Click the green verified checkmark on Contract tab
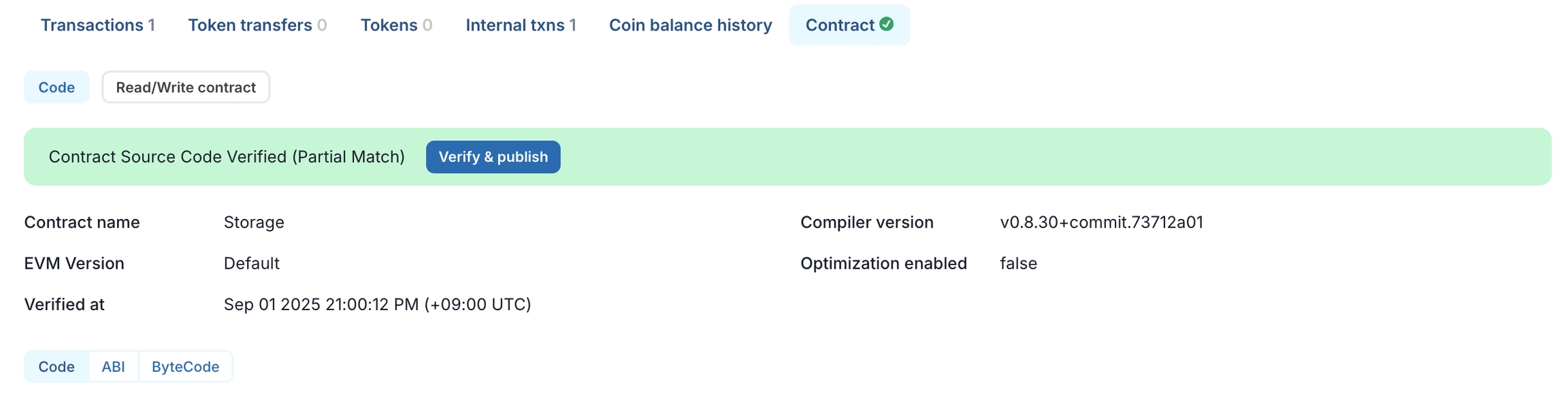The height and width of the screenshot is (393, 1568). pos(886,24)
